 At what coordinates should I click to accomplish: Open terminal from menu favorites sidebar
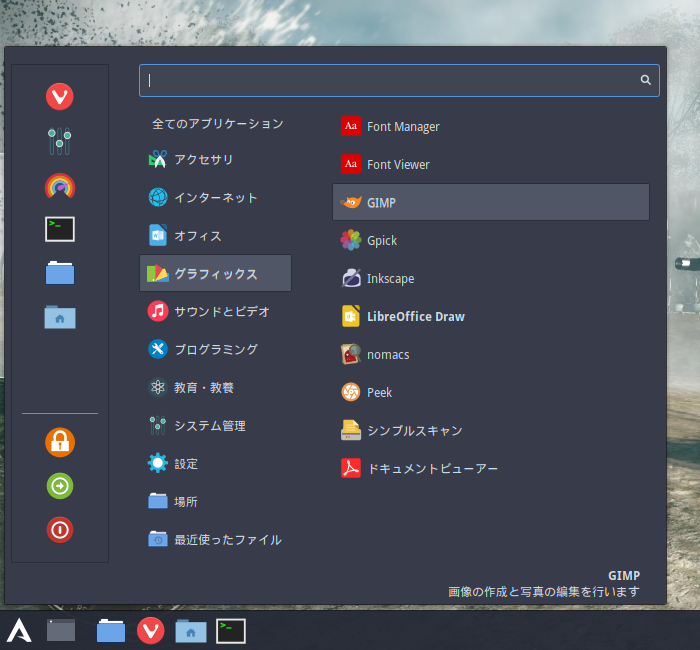coord(60,229)
